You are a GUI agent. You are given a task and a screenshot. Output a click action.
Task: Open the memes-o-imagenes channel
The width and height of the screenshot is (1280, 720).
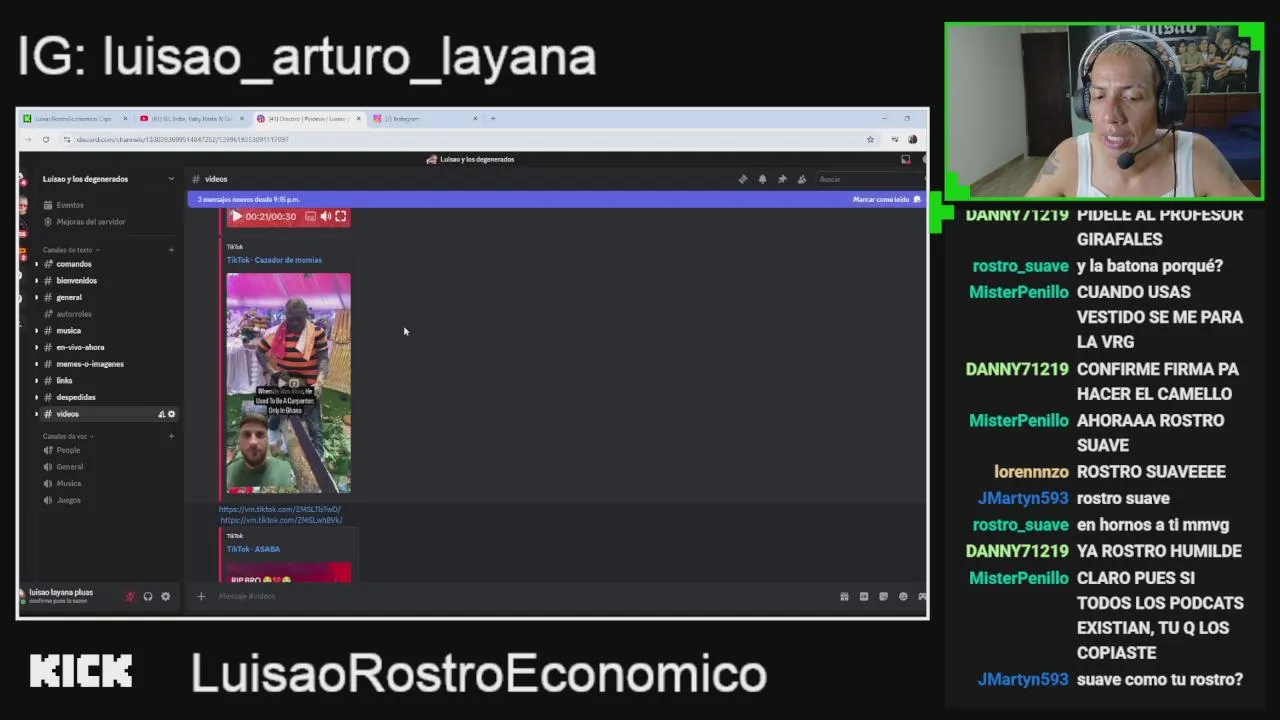pos(90,364)
